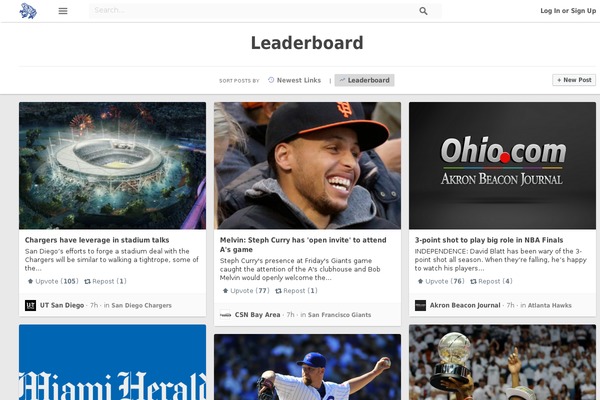Click Log In or Sign Up
The height and width of the screenshot is (400, 600).
click(x=568, y=11)
